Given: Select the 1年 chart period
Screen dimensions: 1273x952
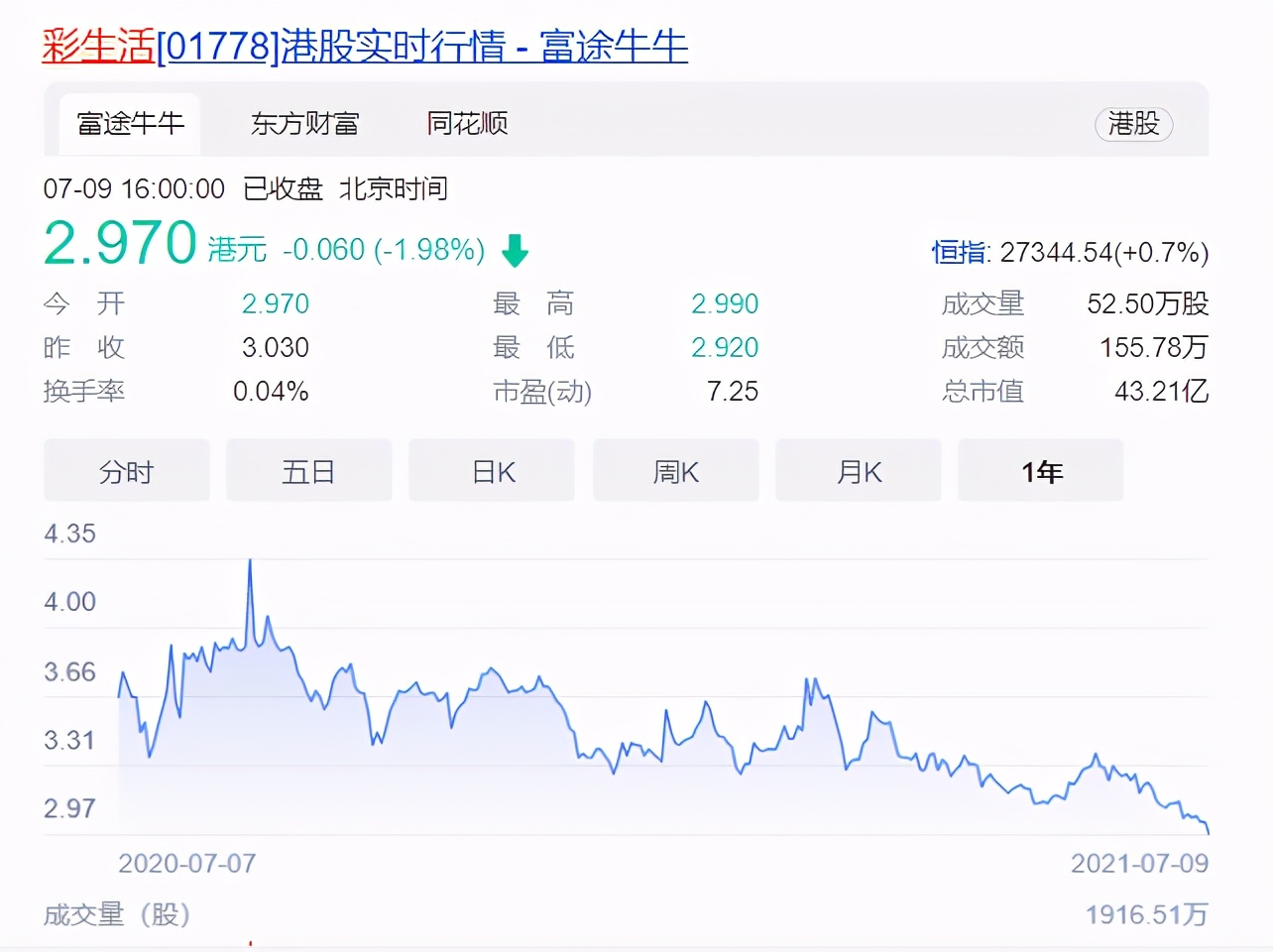Looking at the screenshot, I should point(1040,471).
